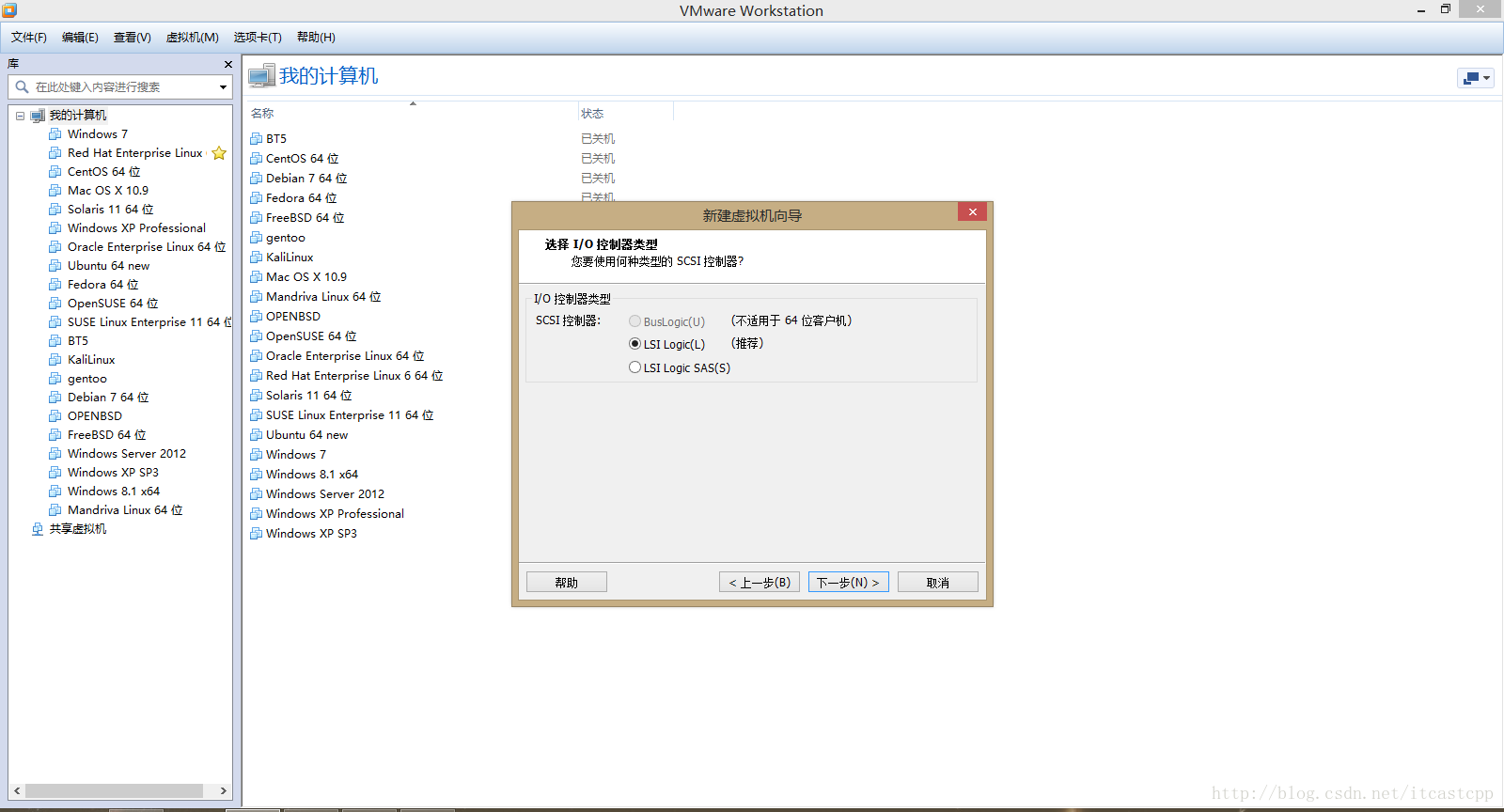Click the search magnifier icon in library

[x=22, y=86]
